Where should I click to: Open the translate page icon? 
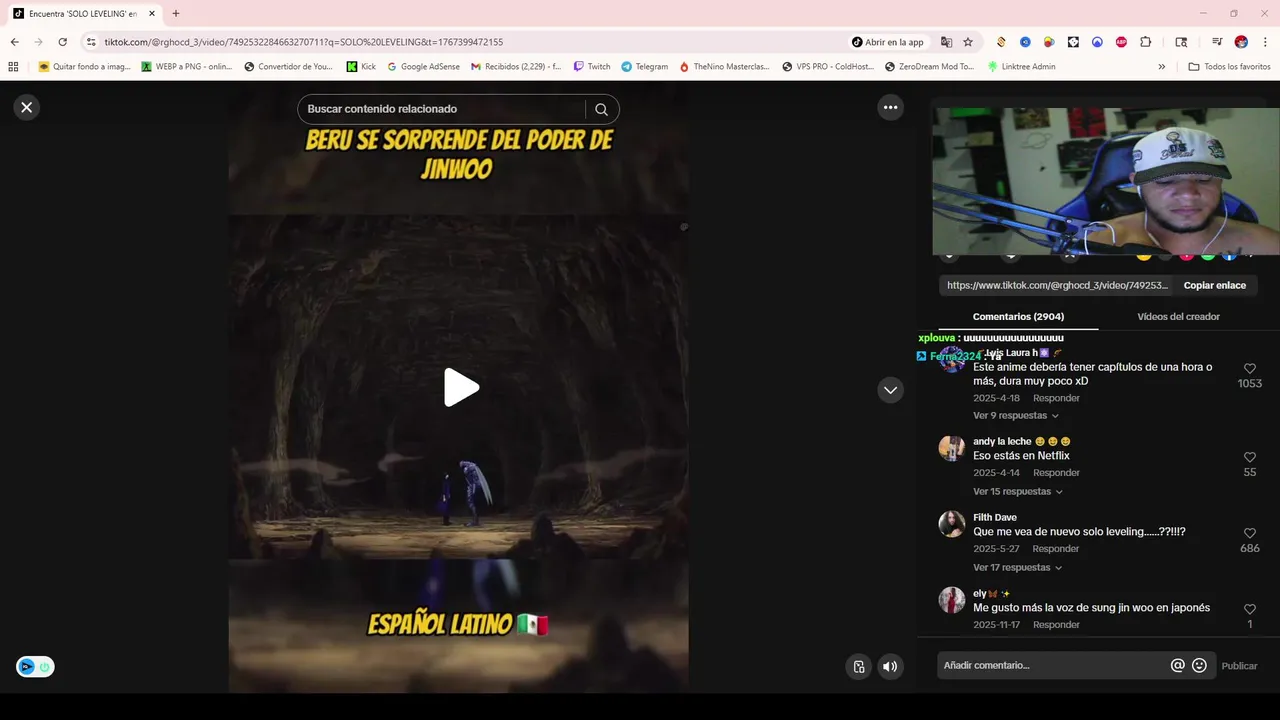946,42
